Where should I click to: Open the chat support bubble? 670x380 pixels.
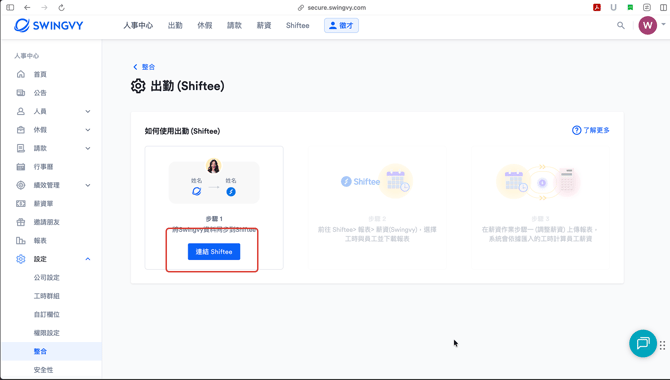(643, 343)
